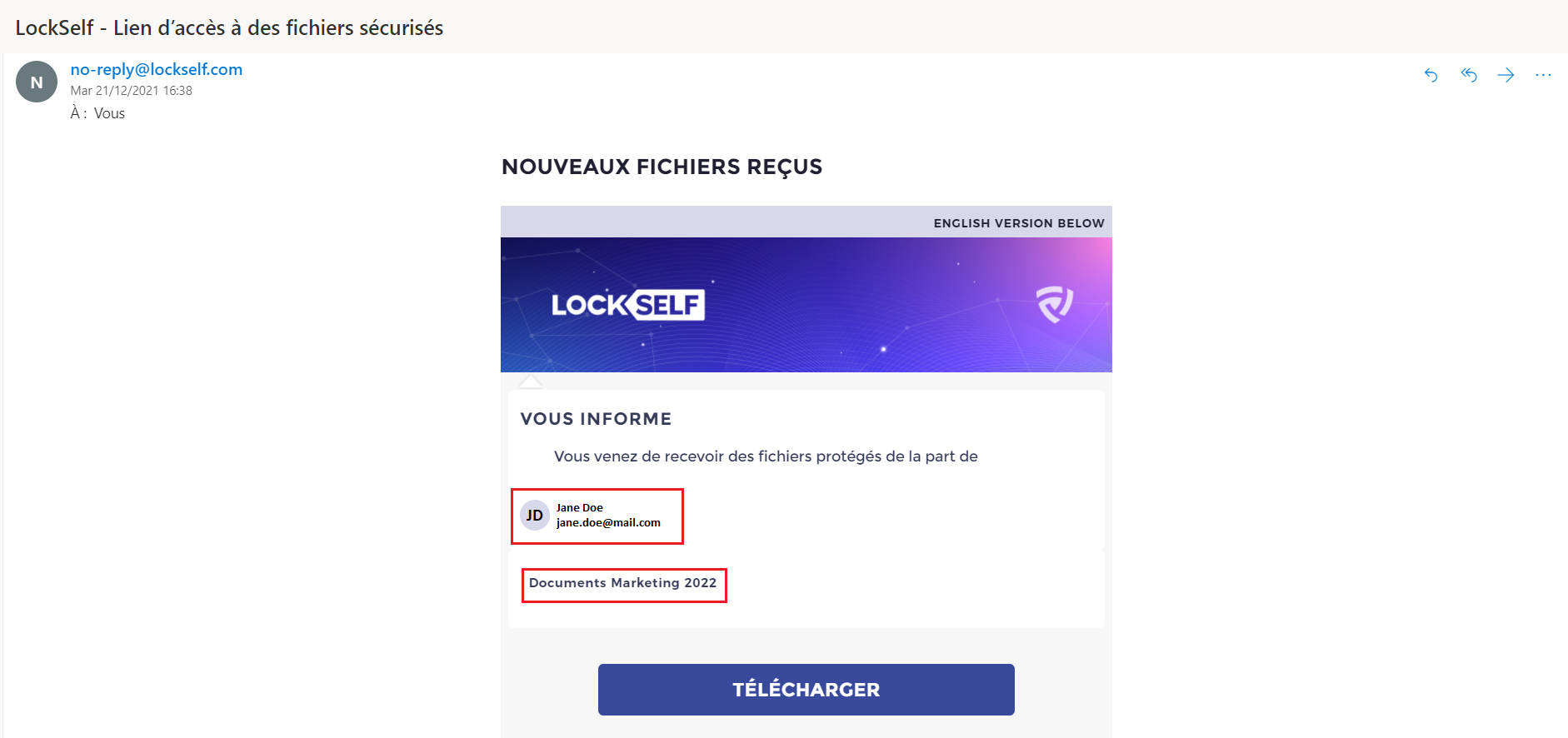Click the Documents Marketing 2022 file name
The height and width of the screenshot is (738, 1568).
coord(622,583)
